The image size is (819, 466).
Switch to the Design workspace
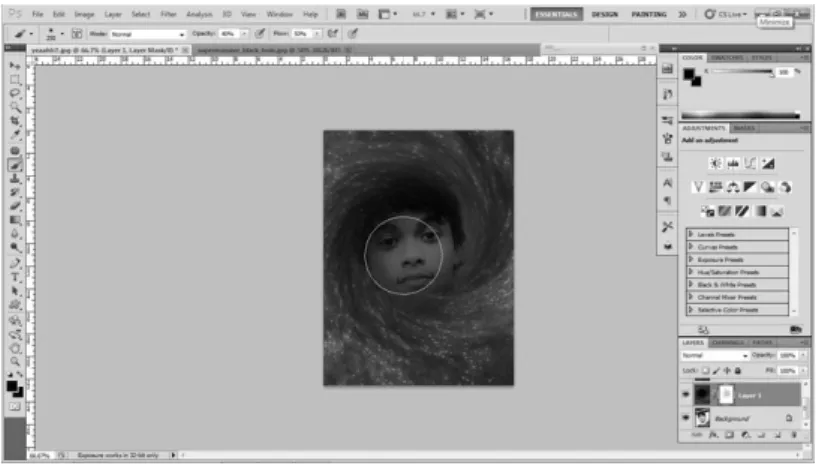[605, 14]
